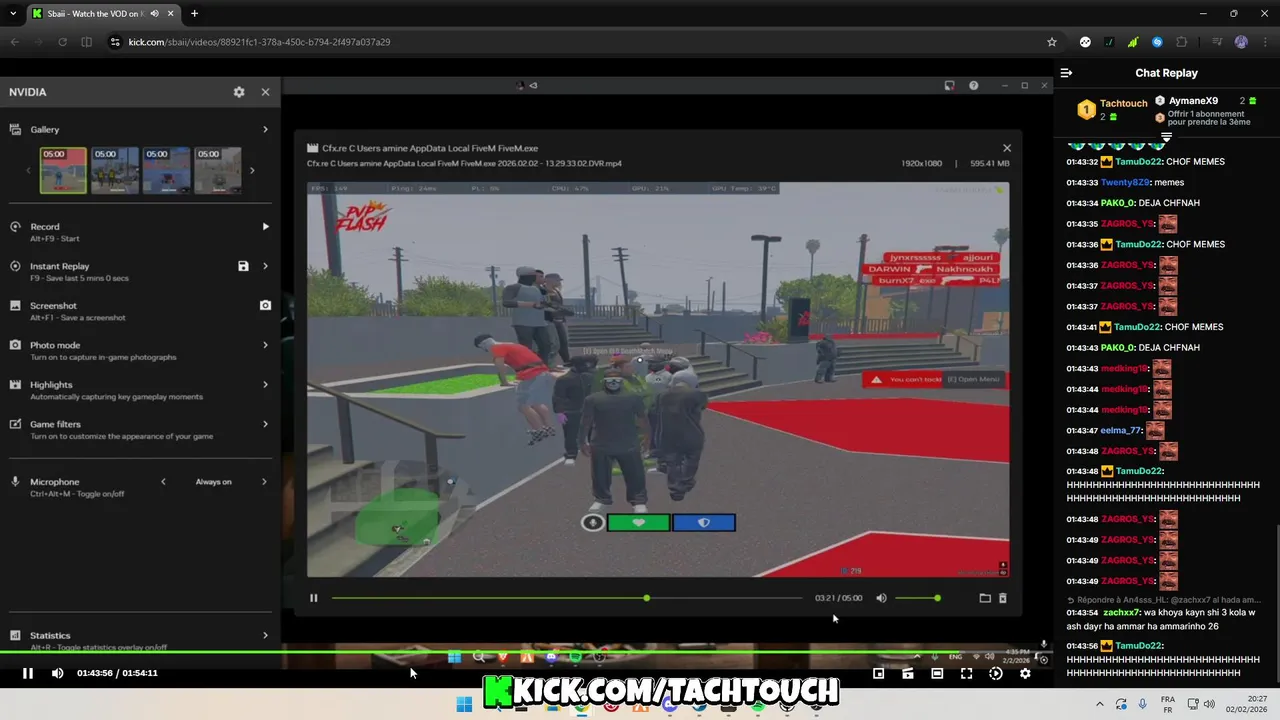Expand the gift leaderboard handle
1280x720 pixels.
(1166, 136)
